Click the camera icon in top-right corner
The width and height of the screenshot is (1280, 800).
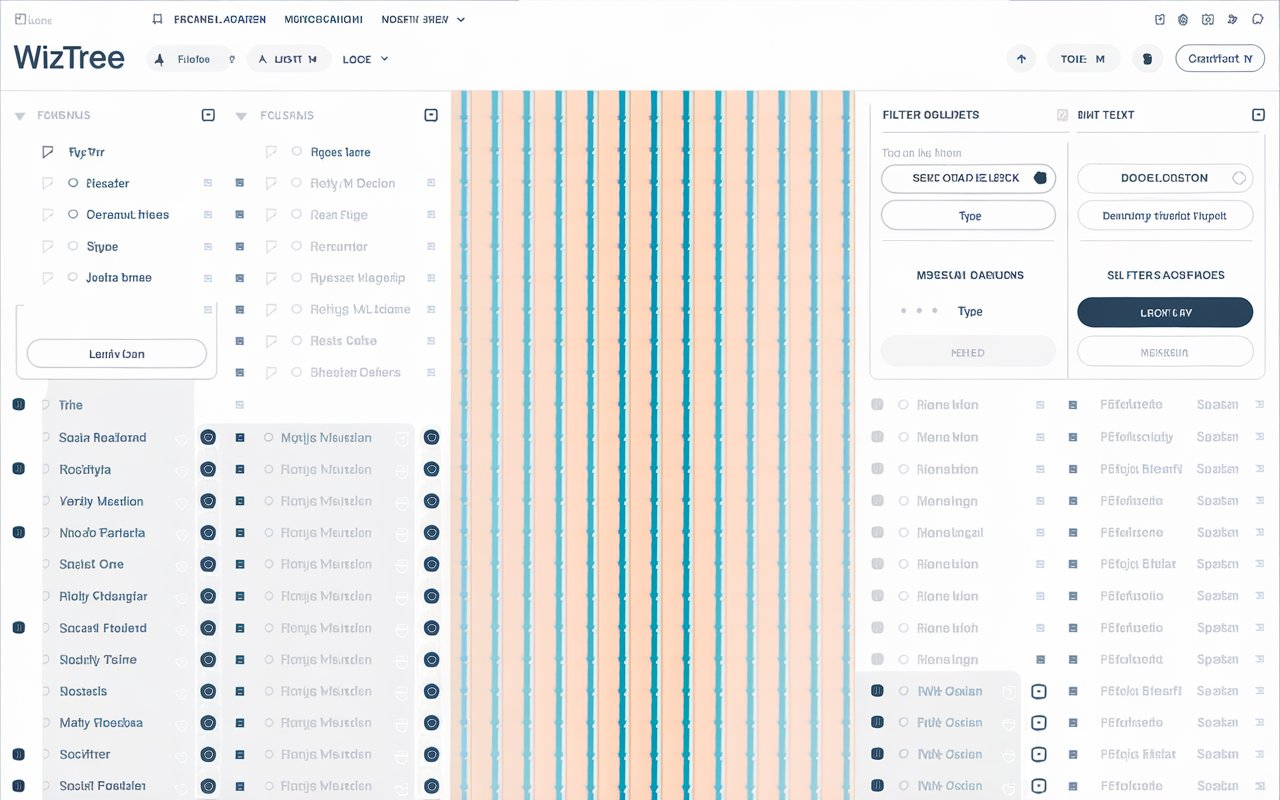click(x=1208, y=19)
